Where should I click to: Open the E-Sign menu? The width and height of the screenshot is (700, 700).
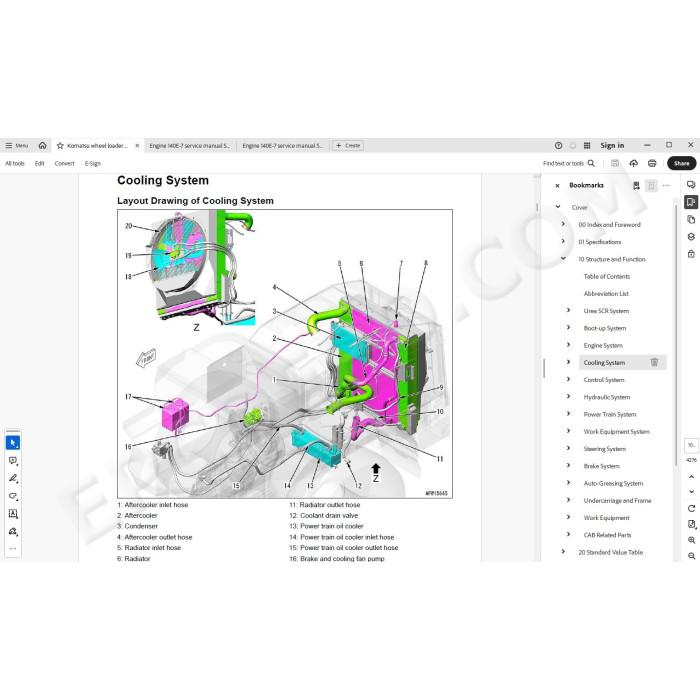pos(93,163)
